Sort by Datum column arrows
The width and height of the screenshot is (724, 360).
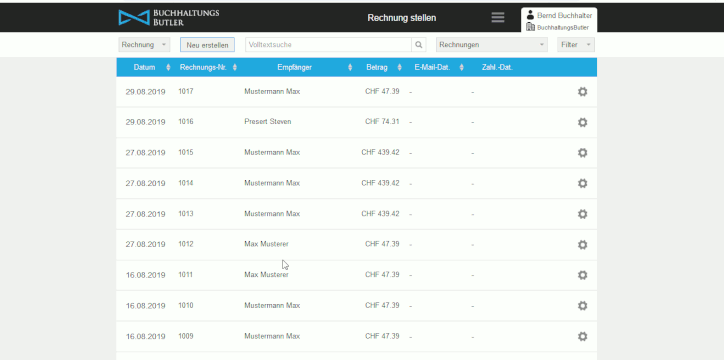click(x=168, y=68)
